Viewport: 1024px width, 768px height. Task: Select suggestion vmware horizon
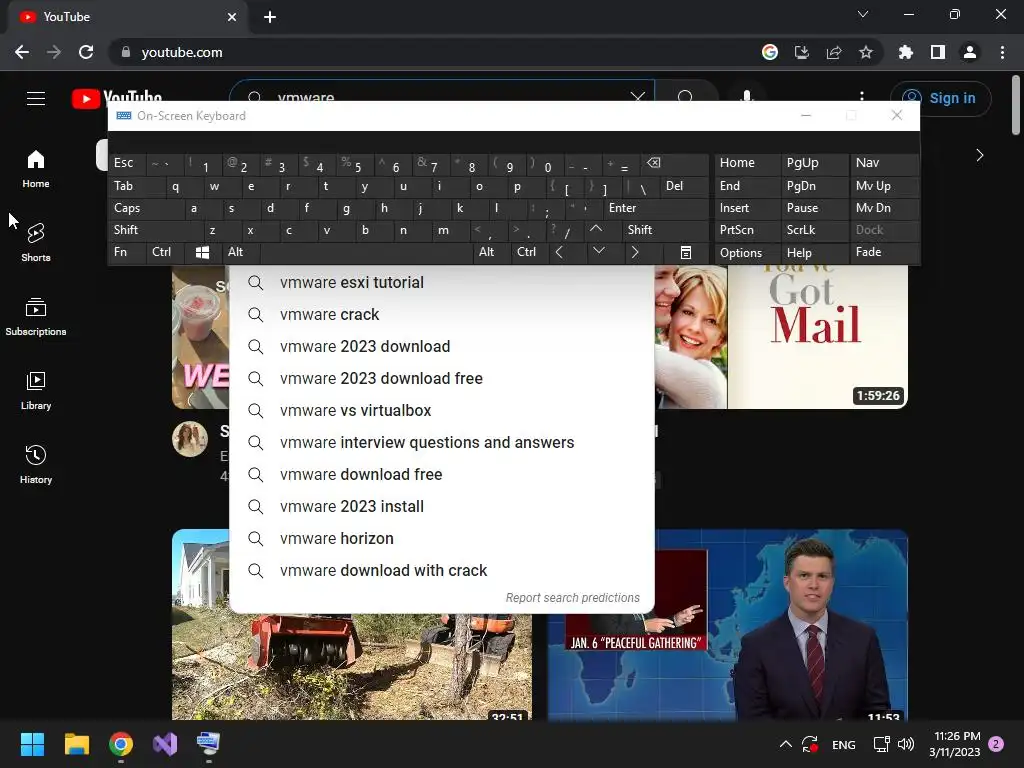coord(442,538)
